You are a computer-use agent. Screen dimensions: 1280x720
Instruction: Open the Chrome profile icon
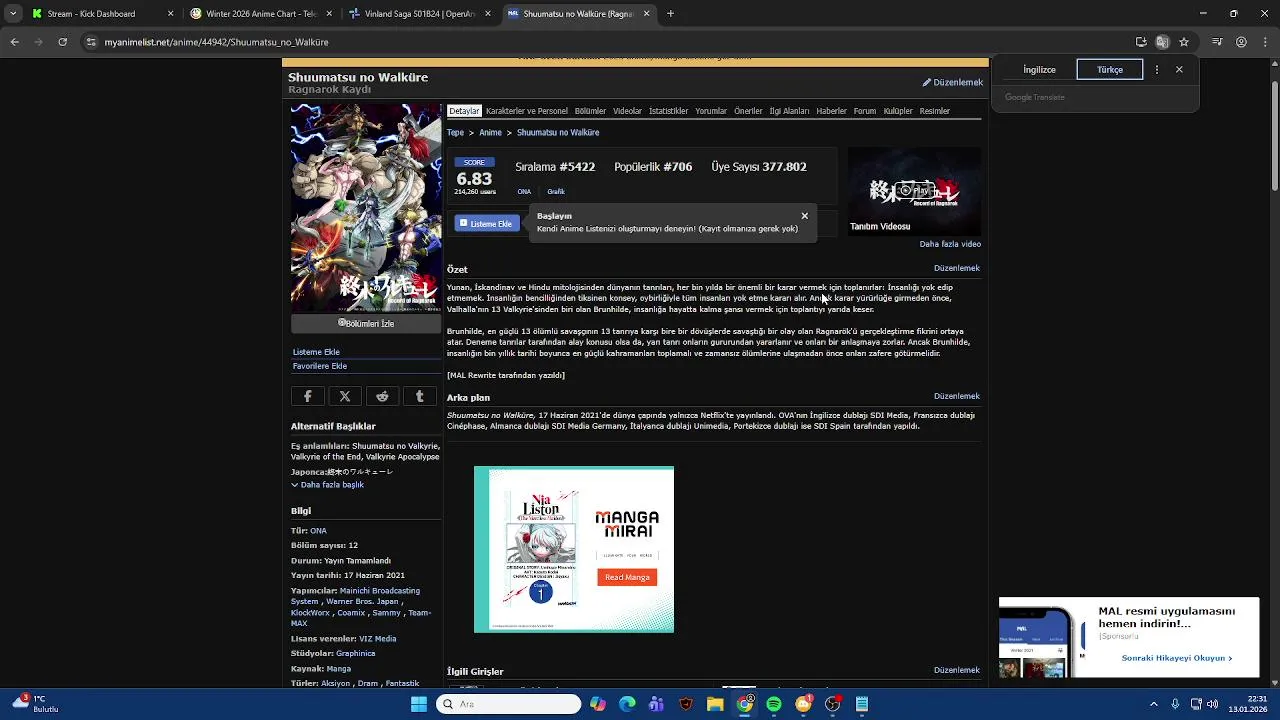1241,42
